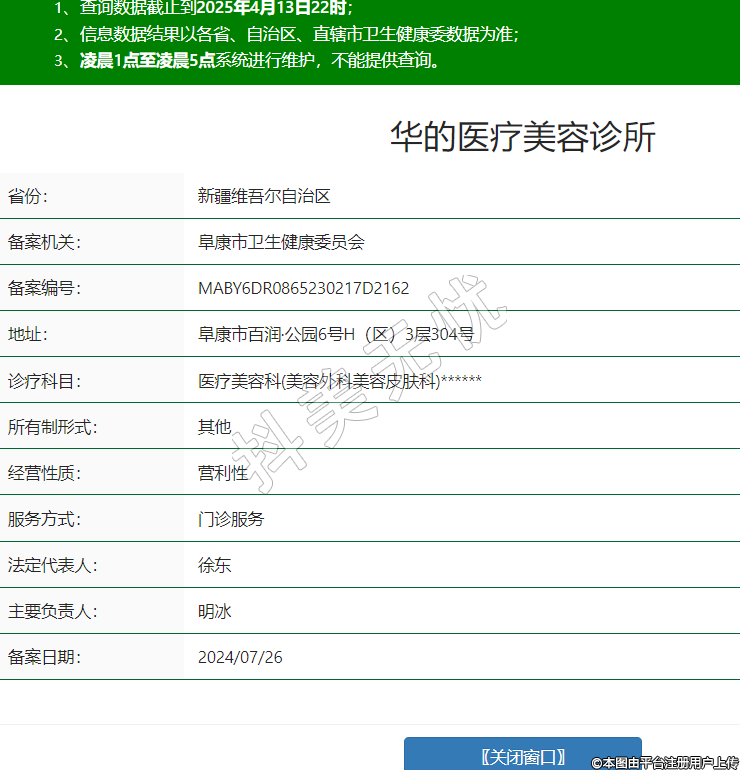Click the legal representative name 徐东
740x770 pixels.
[214, 565]
